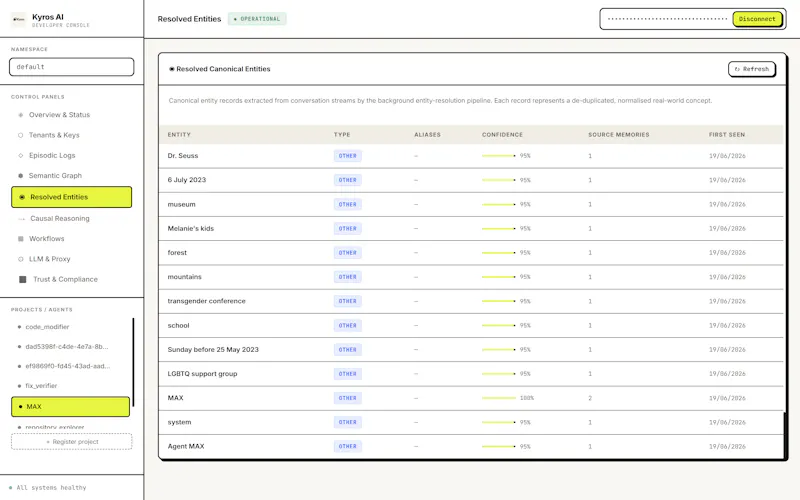
Task: Click the Register project button
Action: 71,442
